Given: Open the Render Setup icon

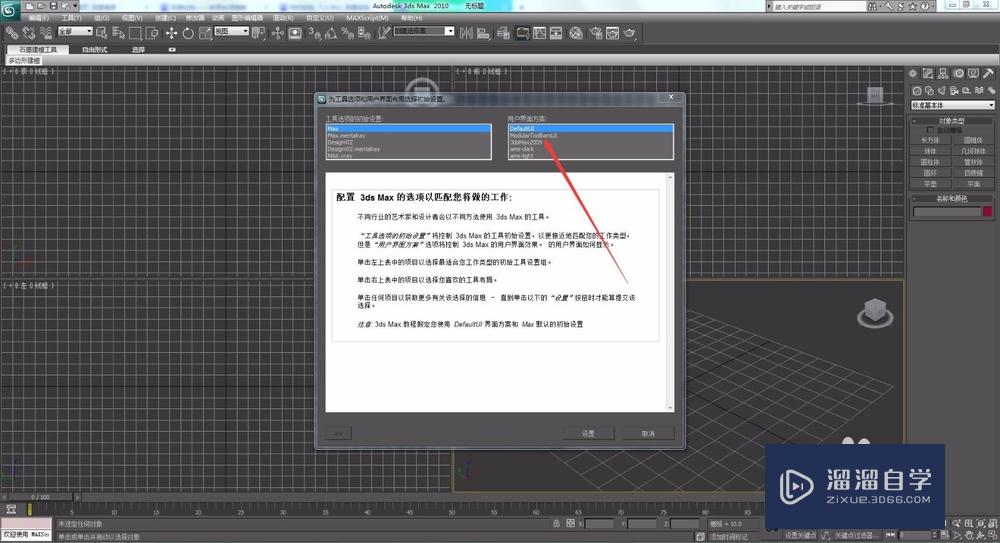Looking at the screenshot, I should (x=596, y=33).
